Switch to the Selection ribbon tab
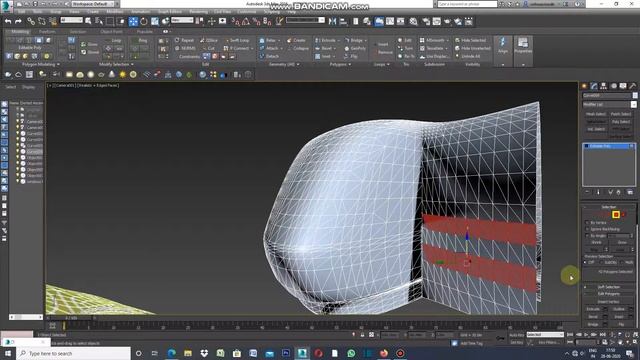The height and width of the screenshot is (360, 640). [78, 31]
